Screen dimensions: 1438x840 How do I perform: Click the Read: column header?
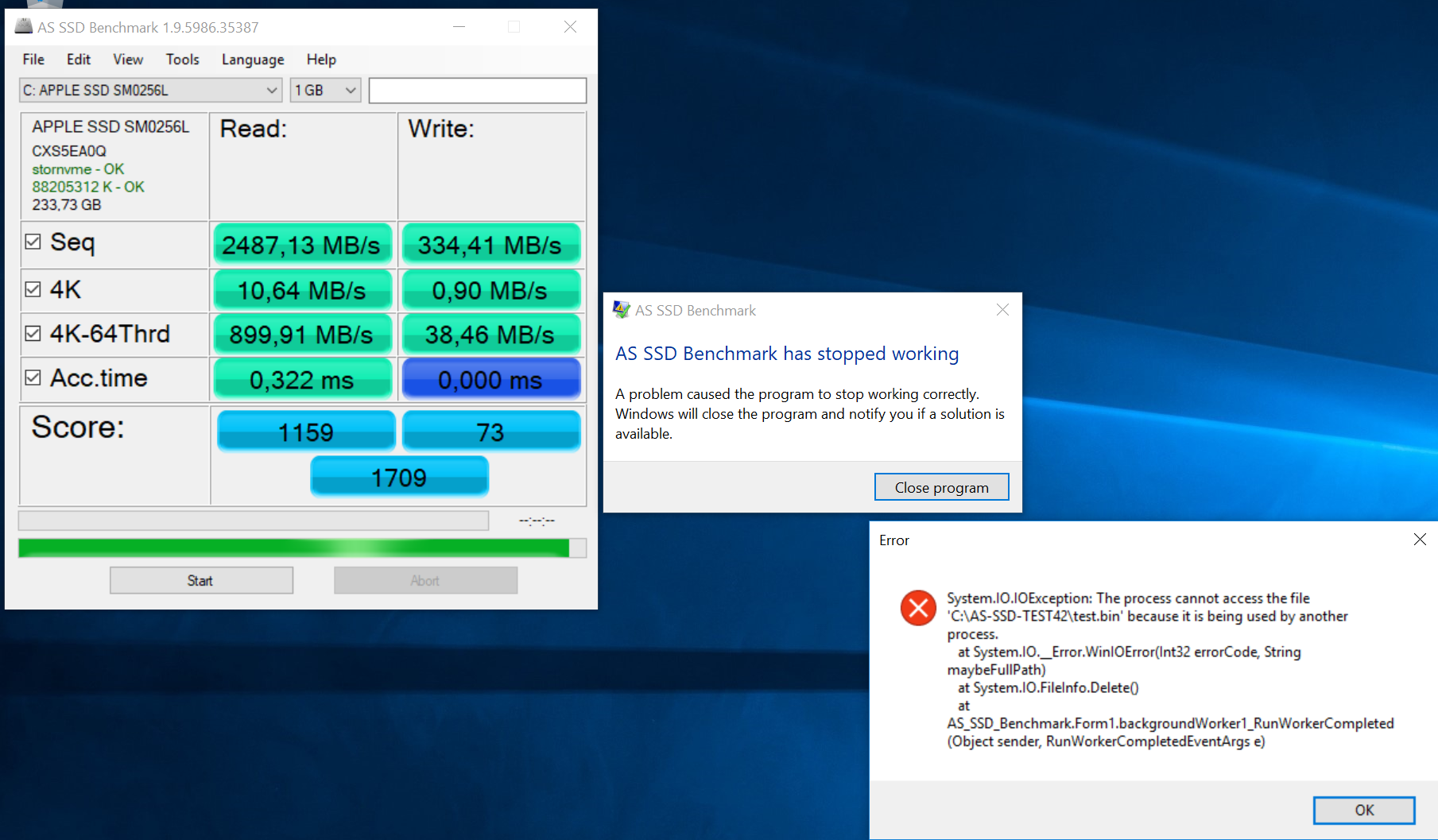254,129
